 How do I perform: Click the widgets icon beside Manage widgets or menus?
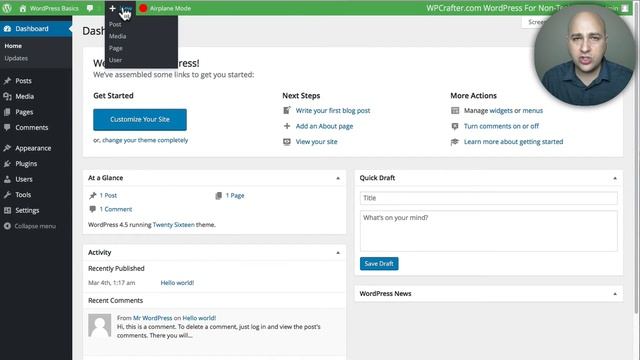[455, 110]
